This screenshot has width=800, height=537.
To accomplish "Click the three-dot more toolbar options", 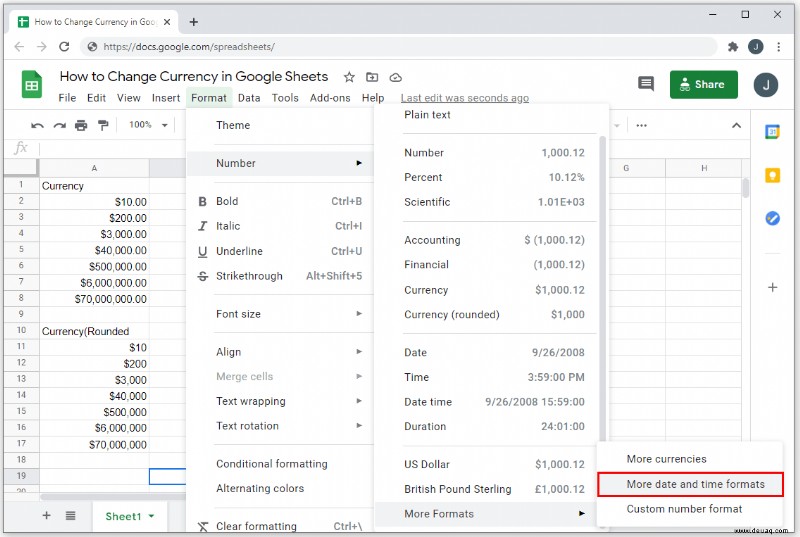I will point(641,125).
